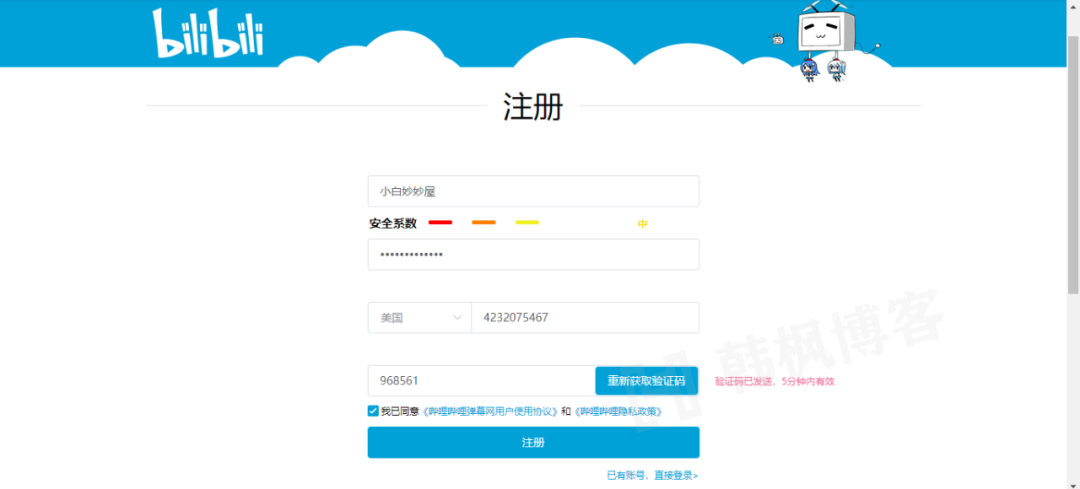Click the 注册 page heading
Image resolution: width=1080 pixels, height=489 pixels.
533,106
